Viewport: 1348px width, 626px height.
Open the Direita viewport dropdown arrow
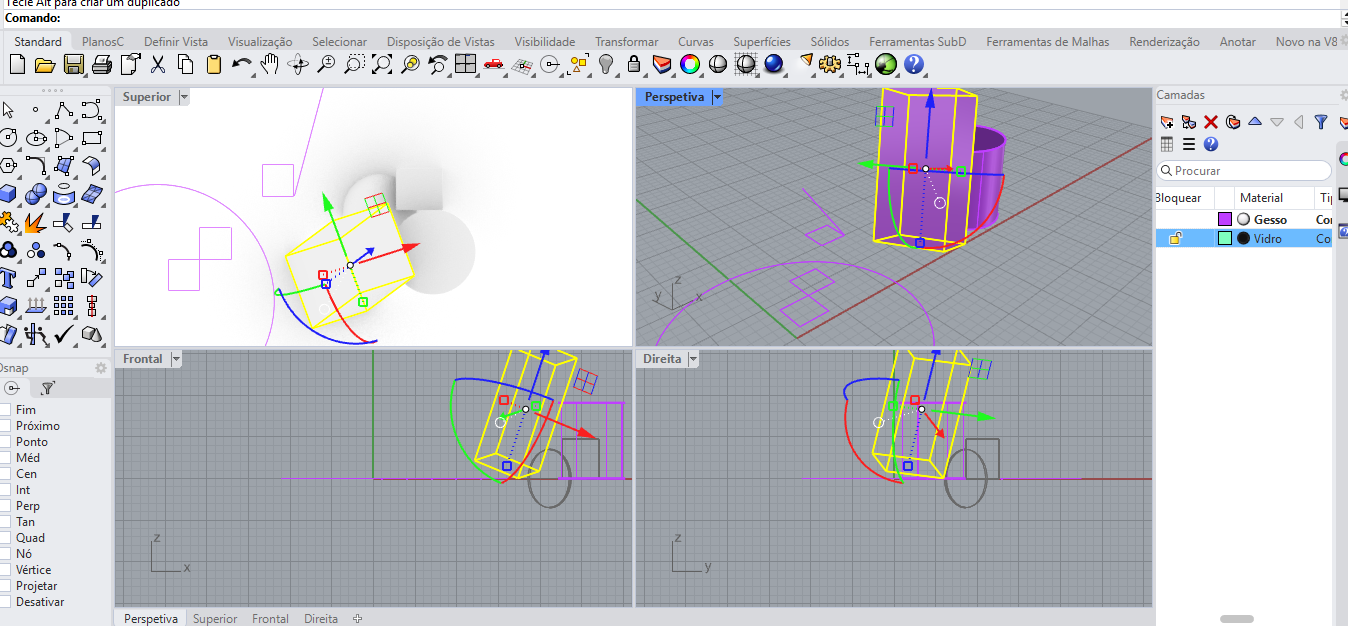point(693,359)
